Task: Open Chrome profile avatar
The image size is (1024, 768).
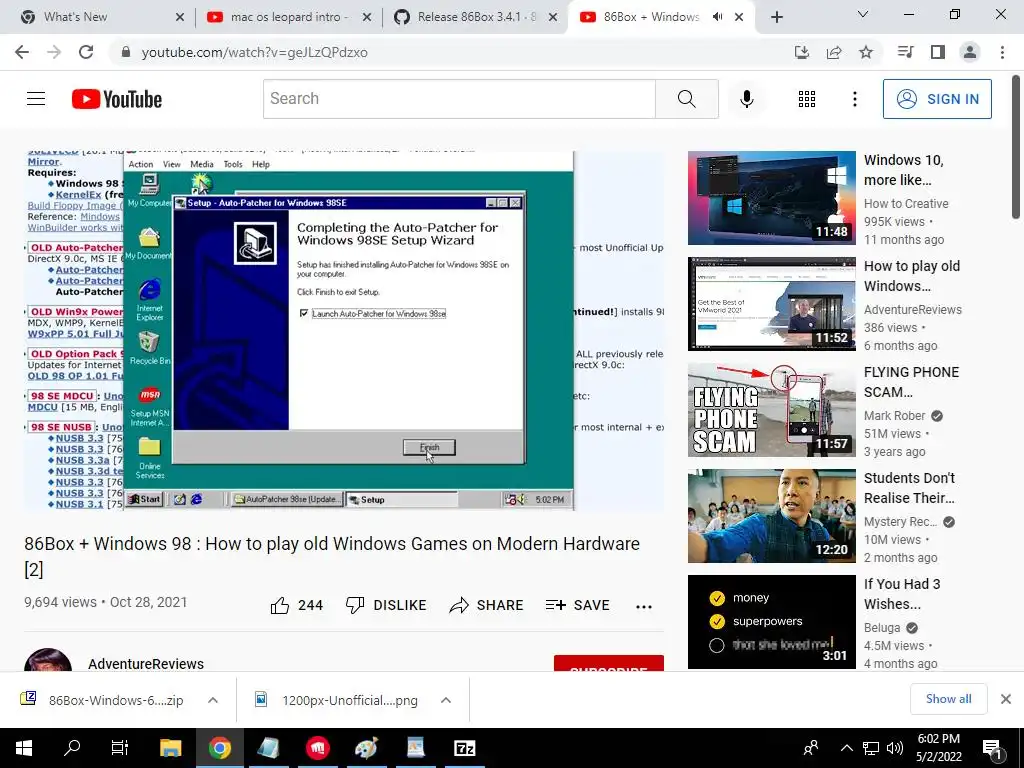Action: 970,52
